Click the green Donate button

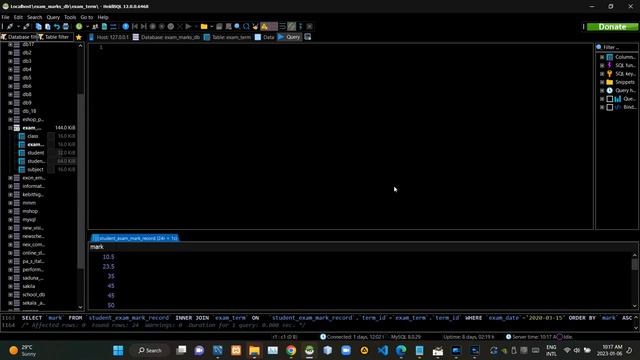[612, 27]
